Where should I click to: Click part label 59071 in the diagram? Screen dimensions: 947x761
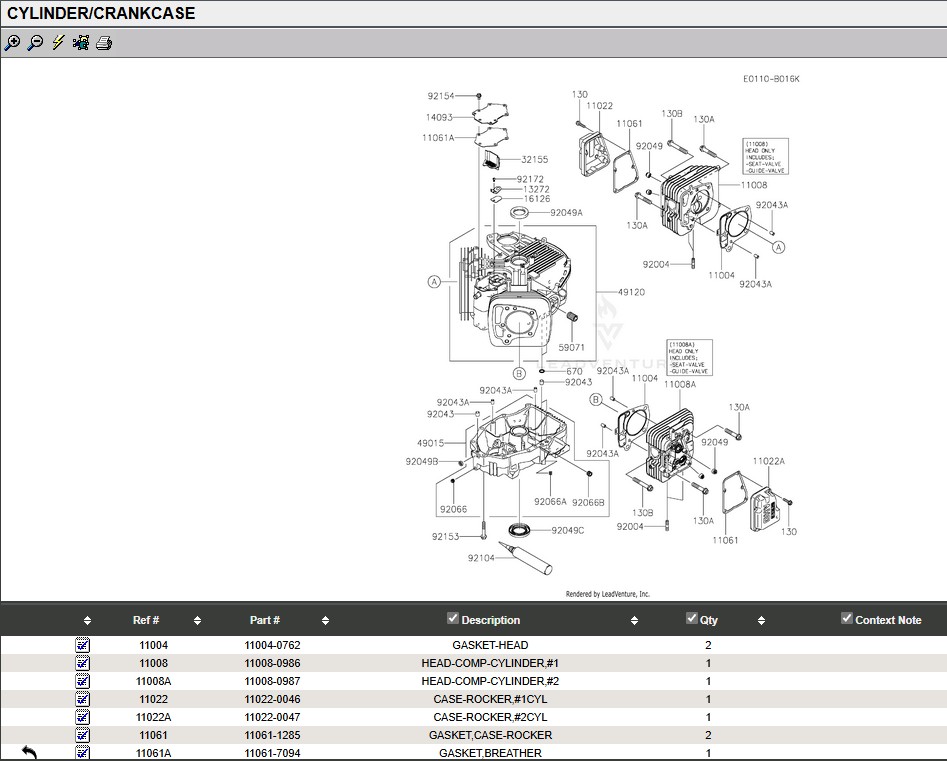[571, 347]
